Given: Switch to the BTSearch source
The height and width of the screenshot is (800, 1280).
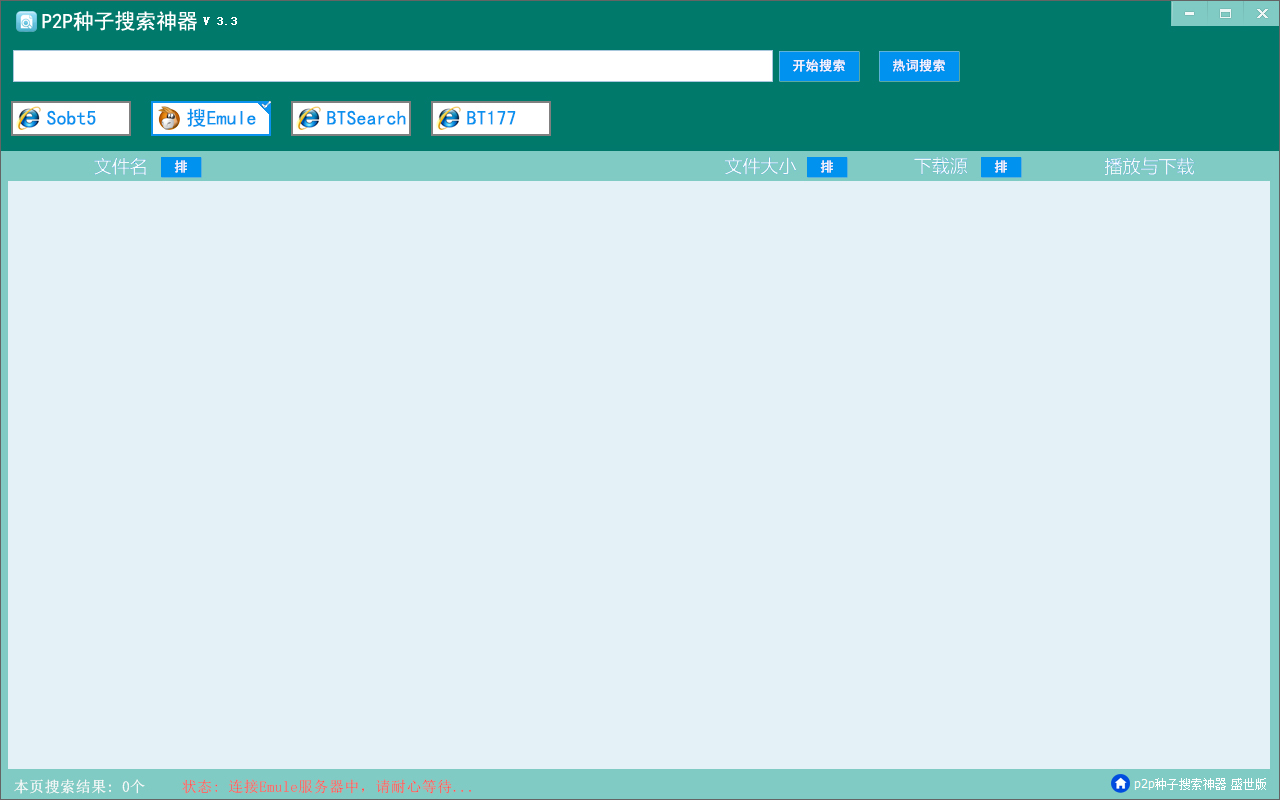Looking at the screenshot, I should click(351, 118).
